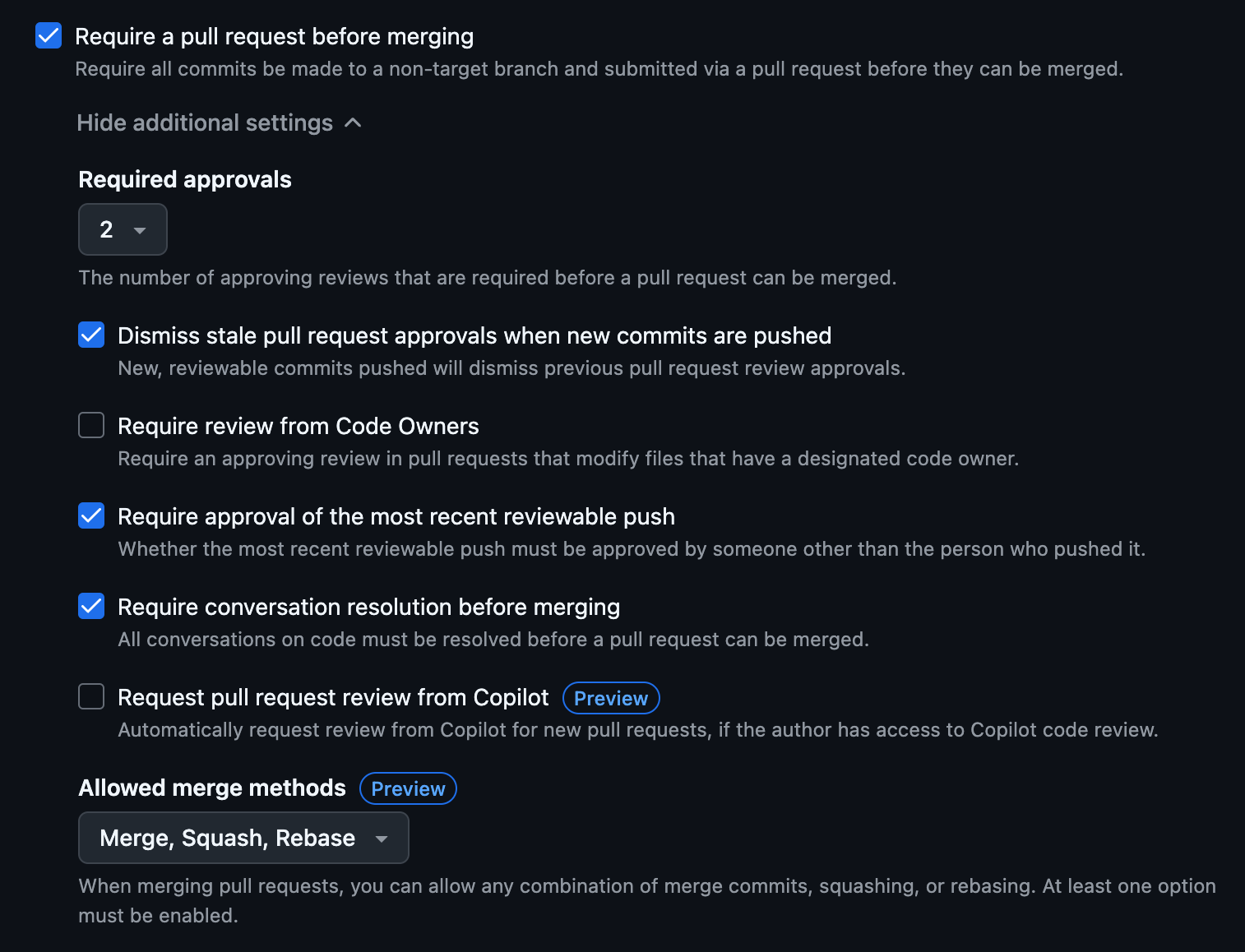The height and width of the screenshot is (952, 1245).
Task: Click the chevron-up icon beside Hide additional settings
Action: (x=353, y=122)
